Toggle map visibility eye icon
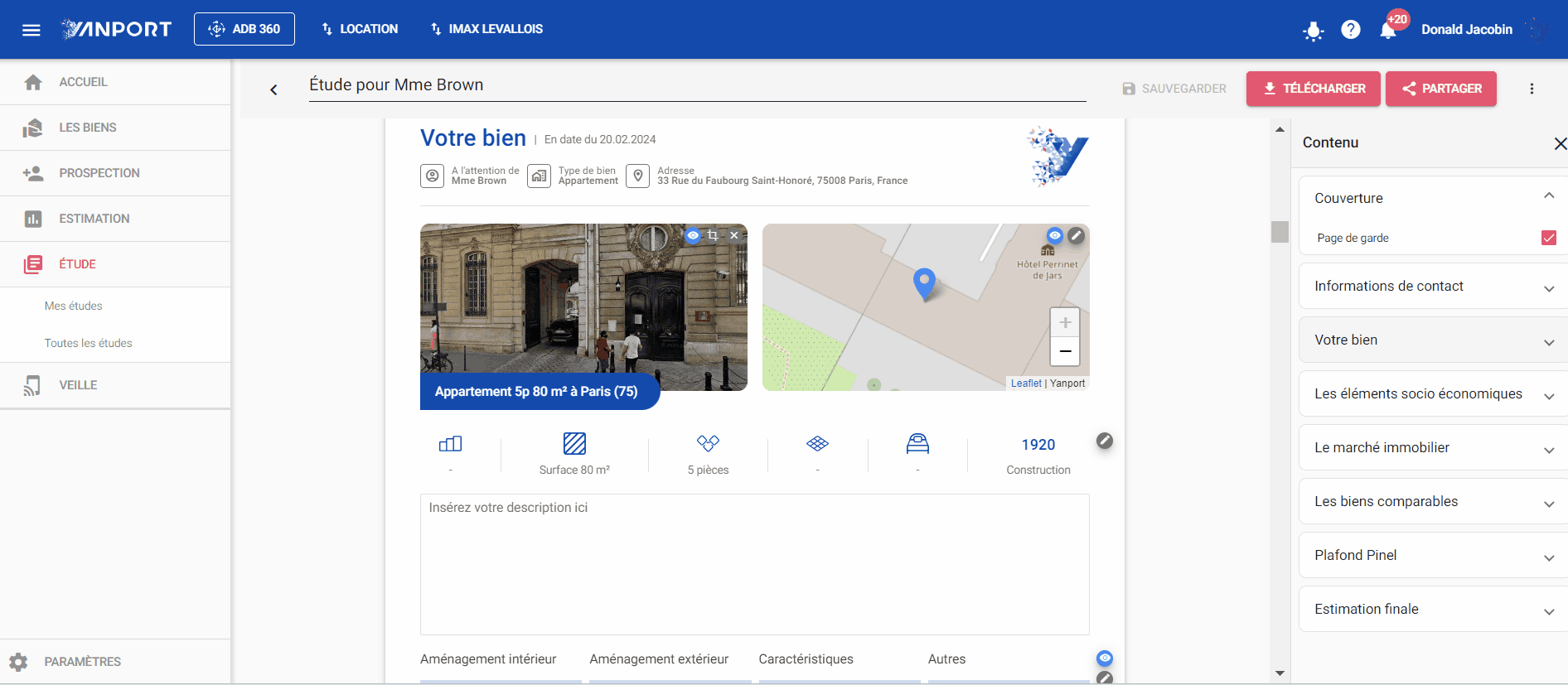 1054,235
